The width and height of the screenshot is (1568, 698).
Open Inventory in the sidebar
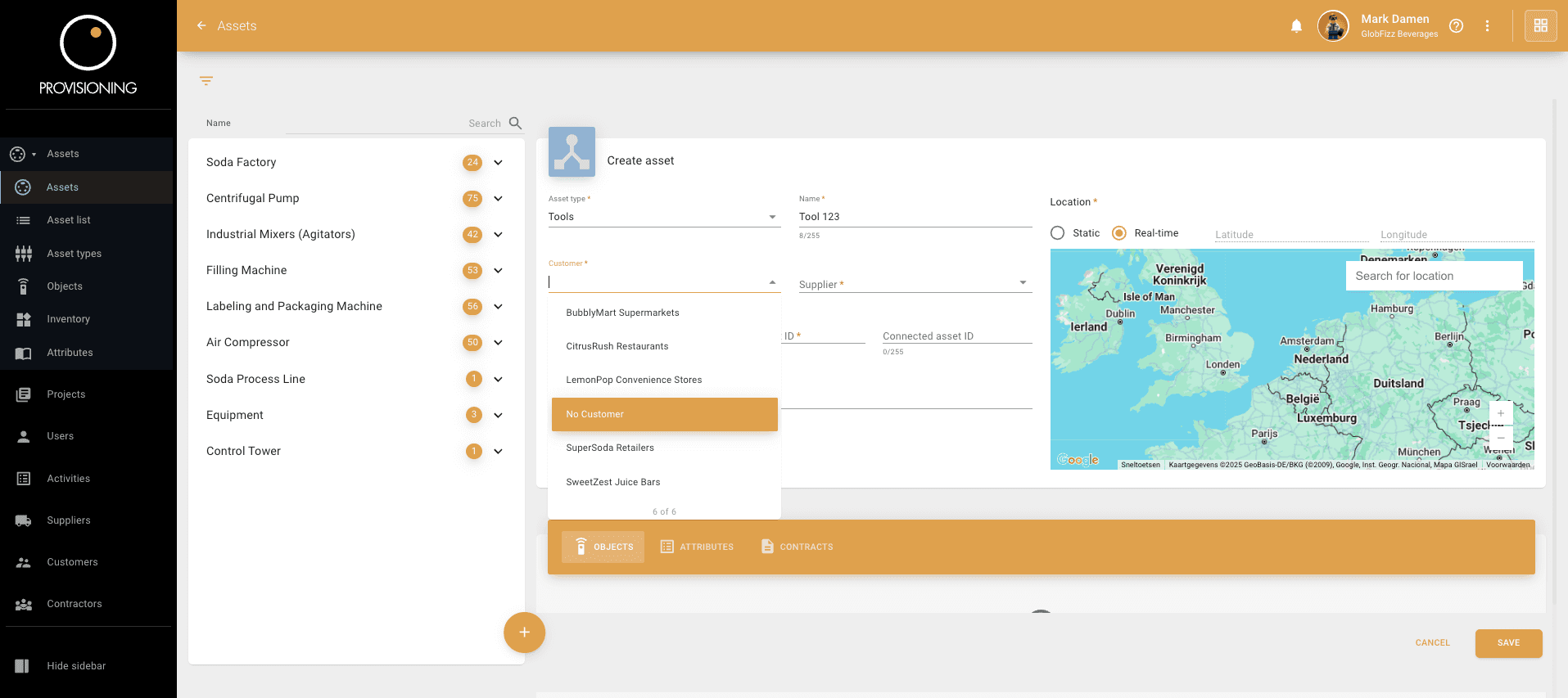tap(87, 319)
